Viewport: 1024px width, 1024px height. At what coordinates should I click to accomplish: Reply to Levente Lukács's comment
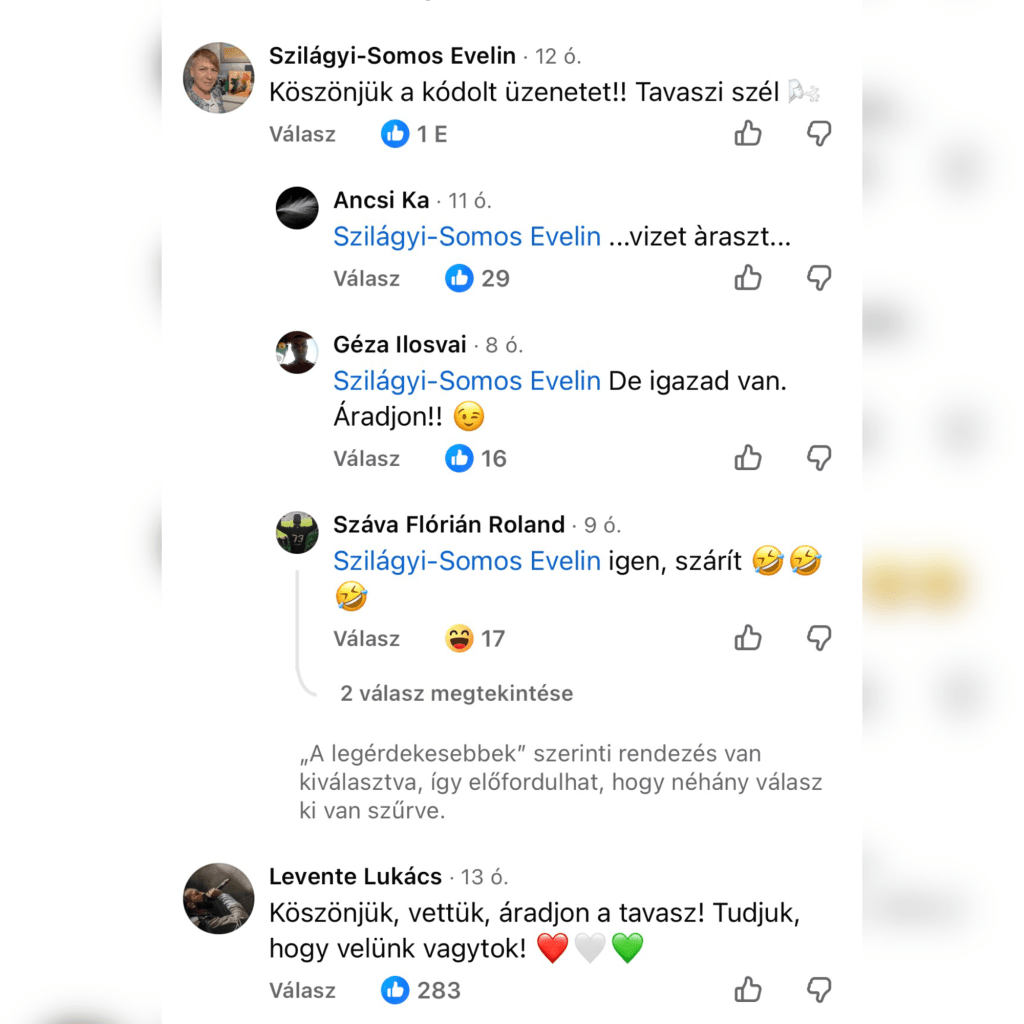[x=302, y=991]
